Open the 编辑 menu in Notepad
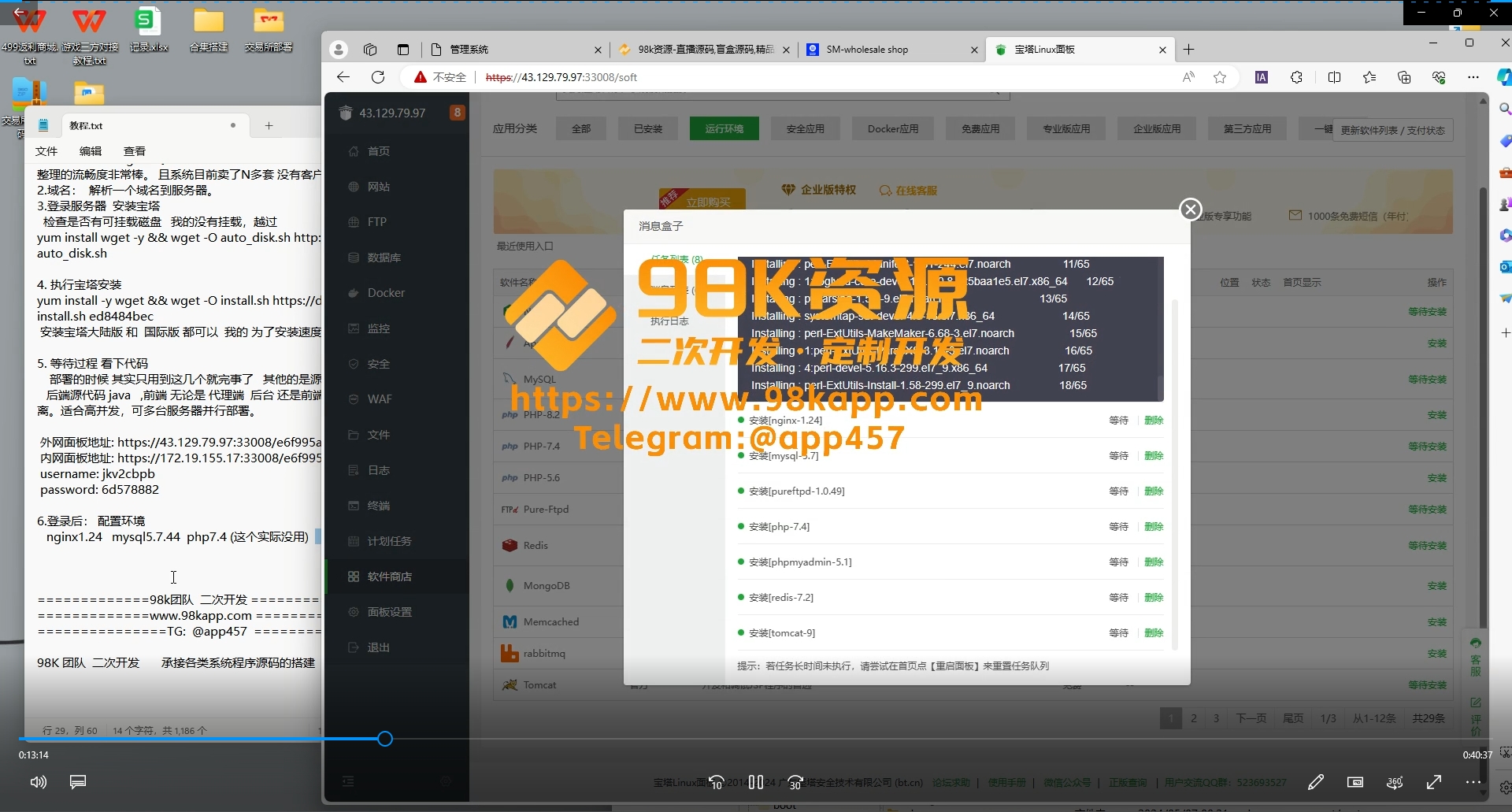The height and width of the screenshot is (812, 1512). (91, 151)
